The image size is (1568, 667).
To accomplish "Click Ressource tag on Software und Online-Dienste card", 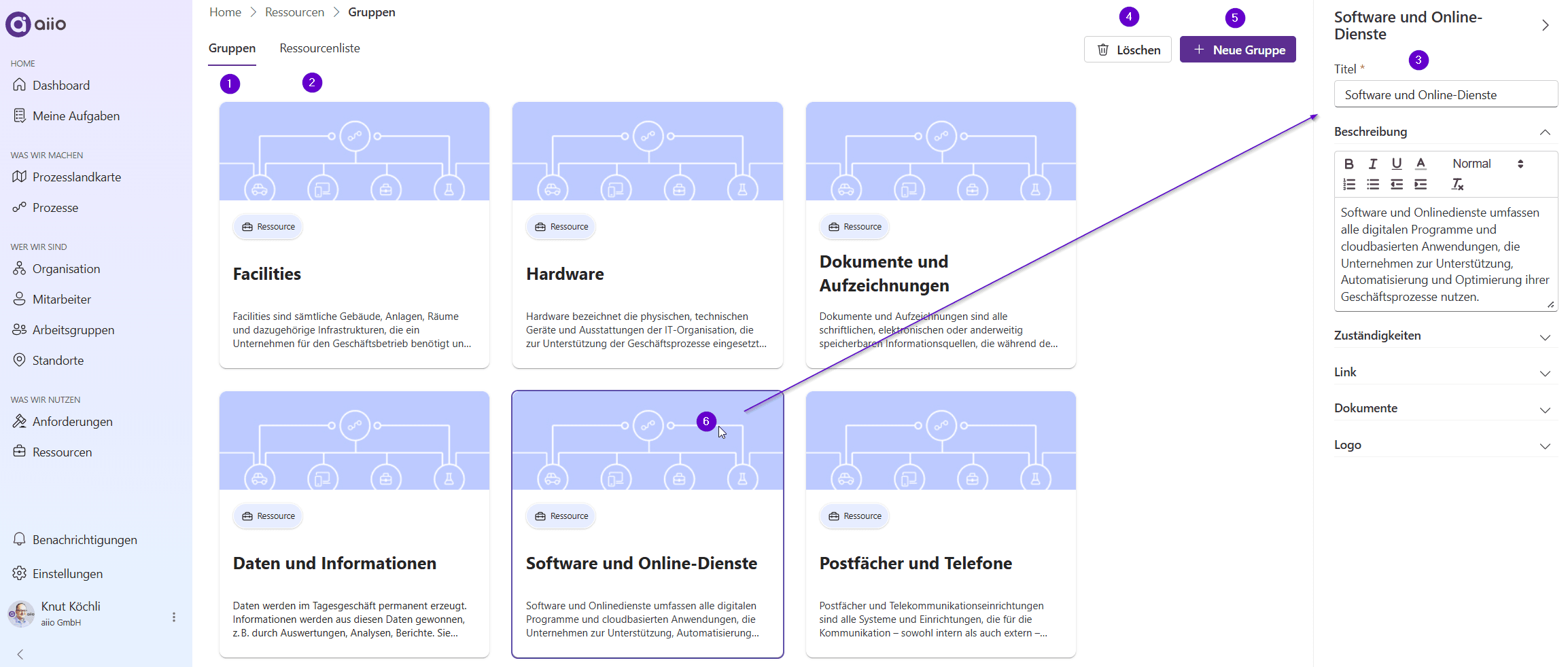I will click(x=561, y=516).
